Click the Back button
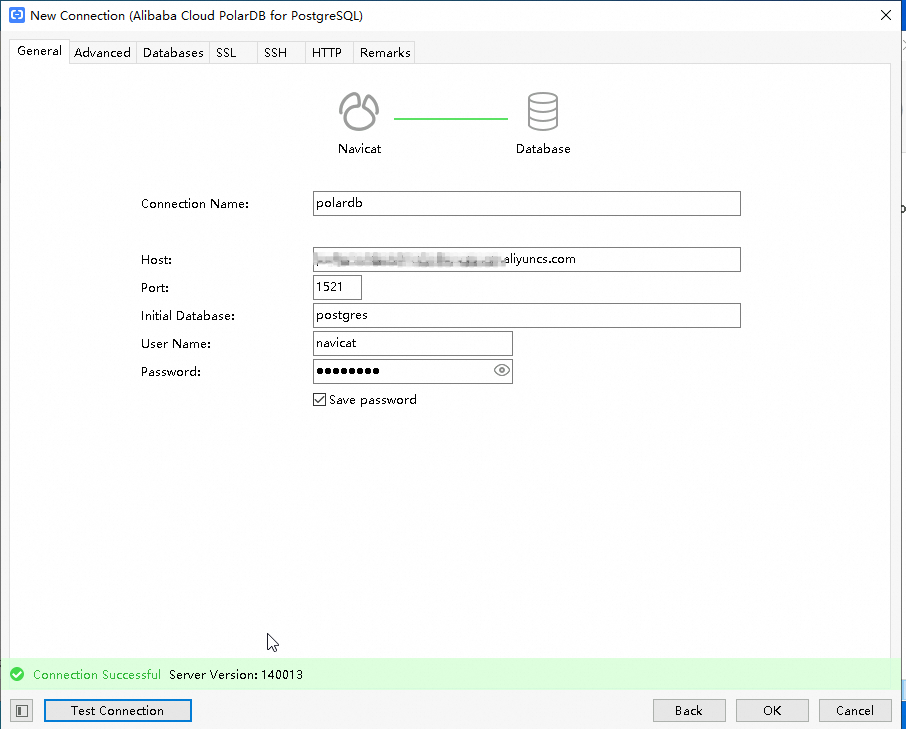Image resolution: width=906 pixels, height=729 pixels. pos(689,711)
